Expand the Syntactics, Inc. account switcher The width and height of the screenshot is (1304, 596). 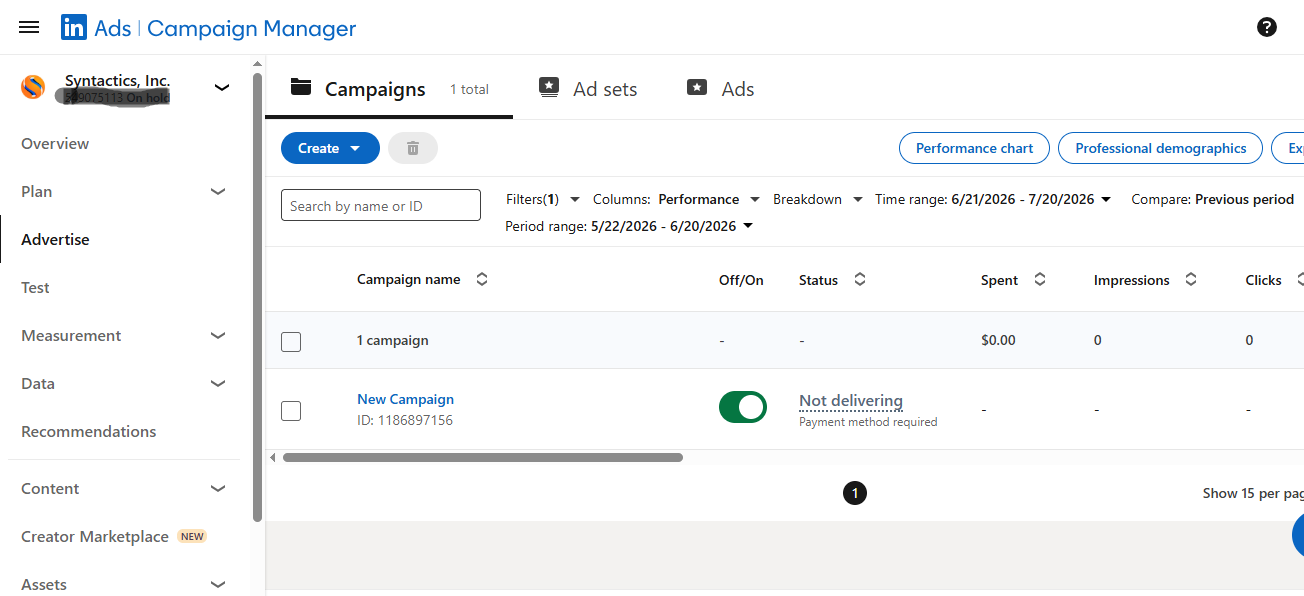tap(222, 88)
